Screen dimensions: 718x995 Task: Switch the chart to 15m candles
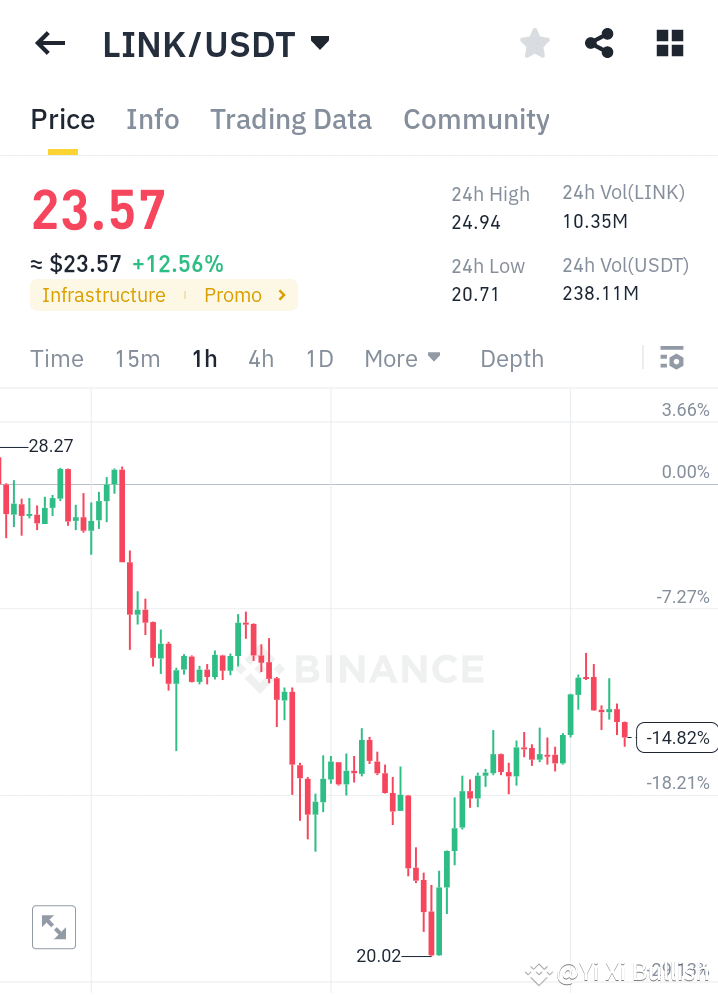click(x=137, y=358)
